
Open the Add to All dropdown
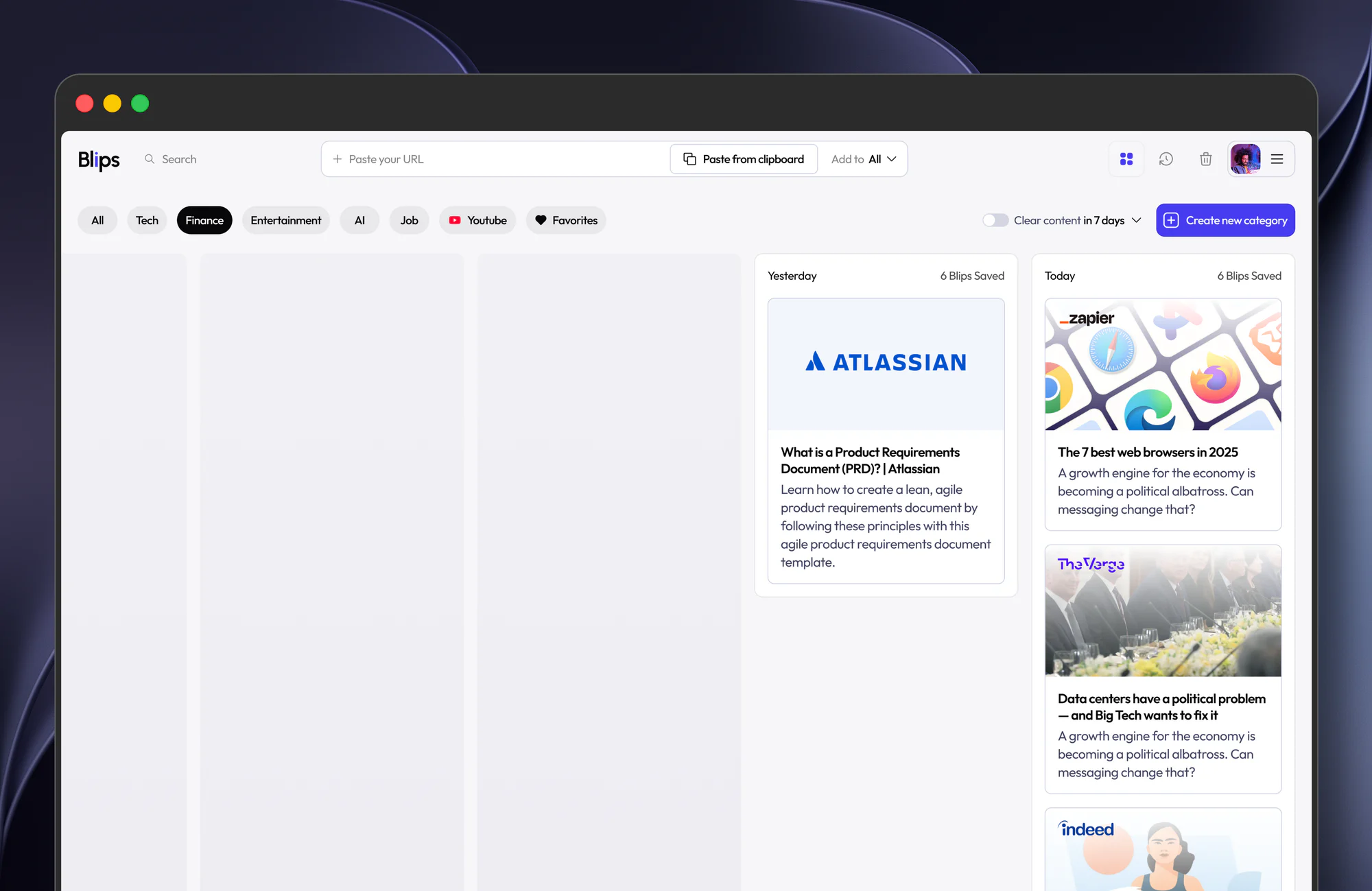(864, 159)
